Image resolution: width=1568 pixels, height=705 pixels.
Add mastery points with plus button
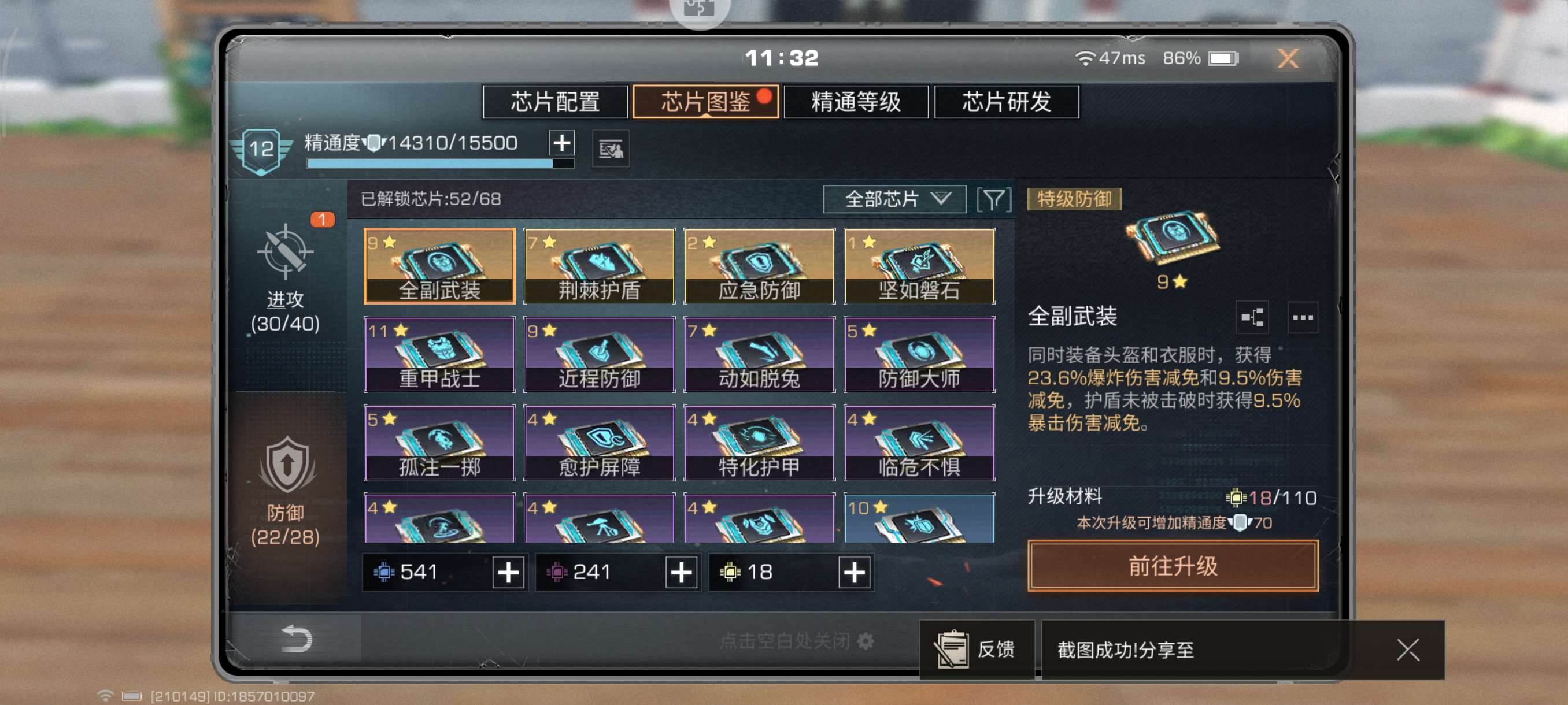click(x=562, y=143)
